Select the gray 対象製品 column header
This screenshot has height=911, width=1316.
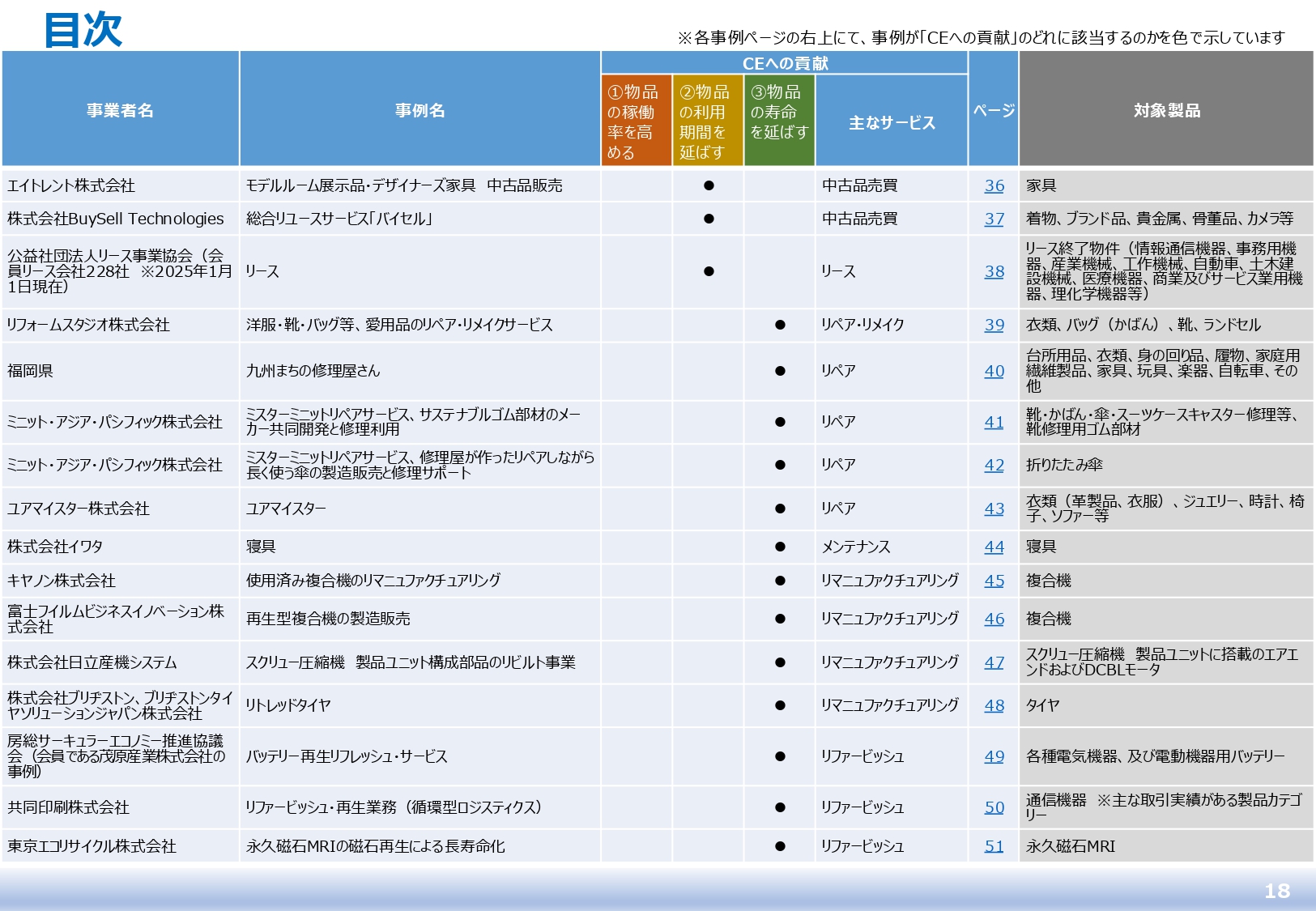coord(1166,109)
